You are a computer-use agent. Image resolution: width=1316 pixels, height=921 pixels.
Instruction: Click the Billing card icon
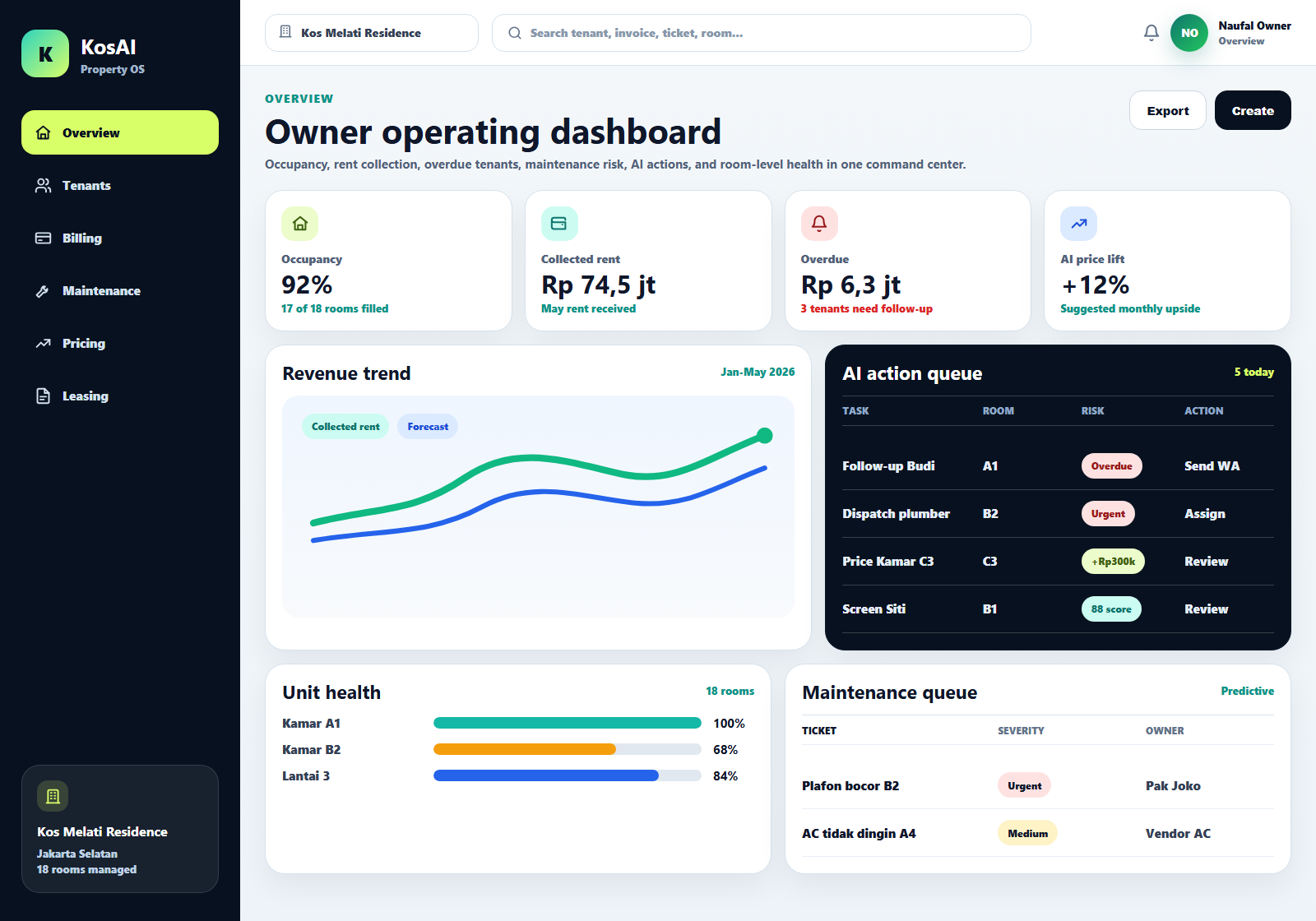44,238
